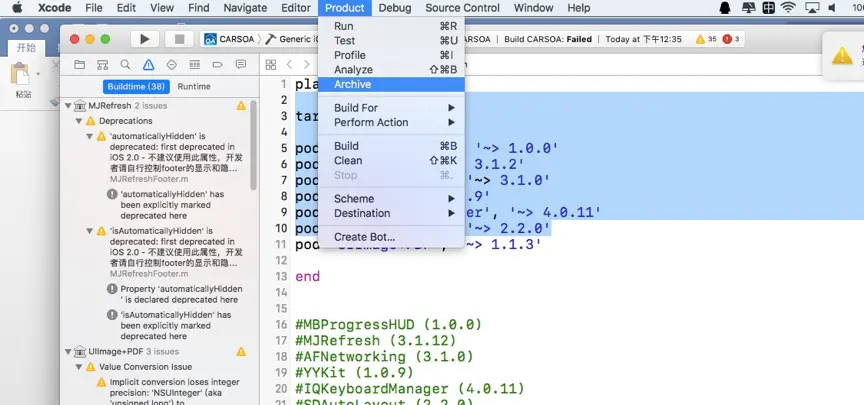Image resolution: width=864 pixels, height=405 pixels.
Task: Collapse the 'automaticallyHidden' is deprecated issue
Action: click(90, 136)
